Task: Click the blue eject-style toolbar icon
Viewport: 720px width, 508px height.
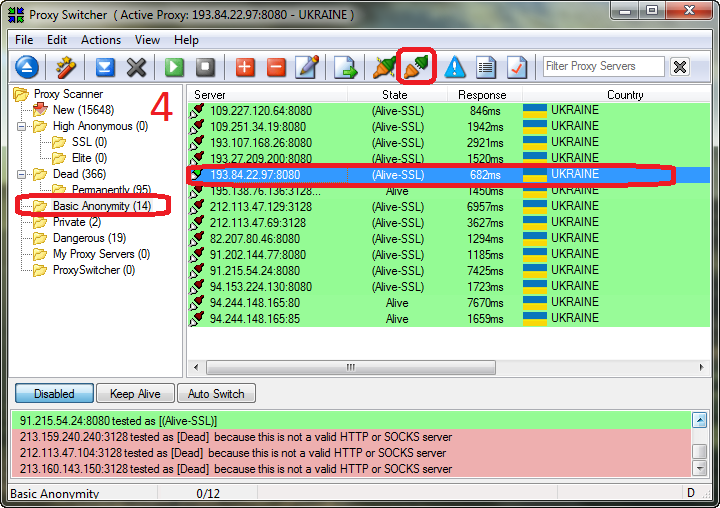Action: pos(27,67)
